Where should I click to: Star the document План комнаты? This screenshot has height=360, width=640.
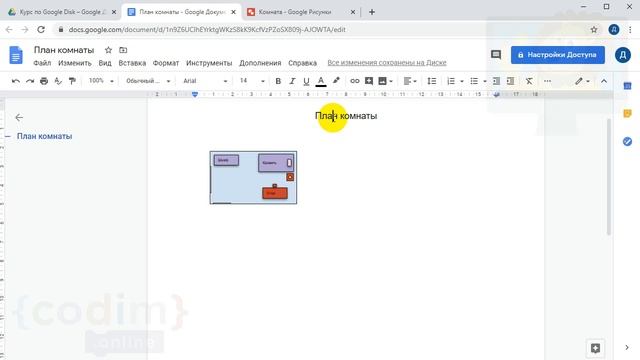[x=108, y=50]
